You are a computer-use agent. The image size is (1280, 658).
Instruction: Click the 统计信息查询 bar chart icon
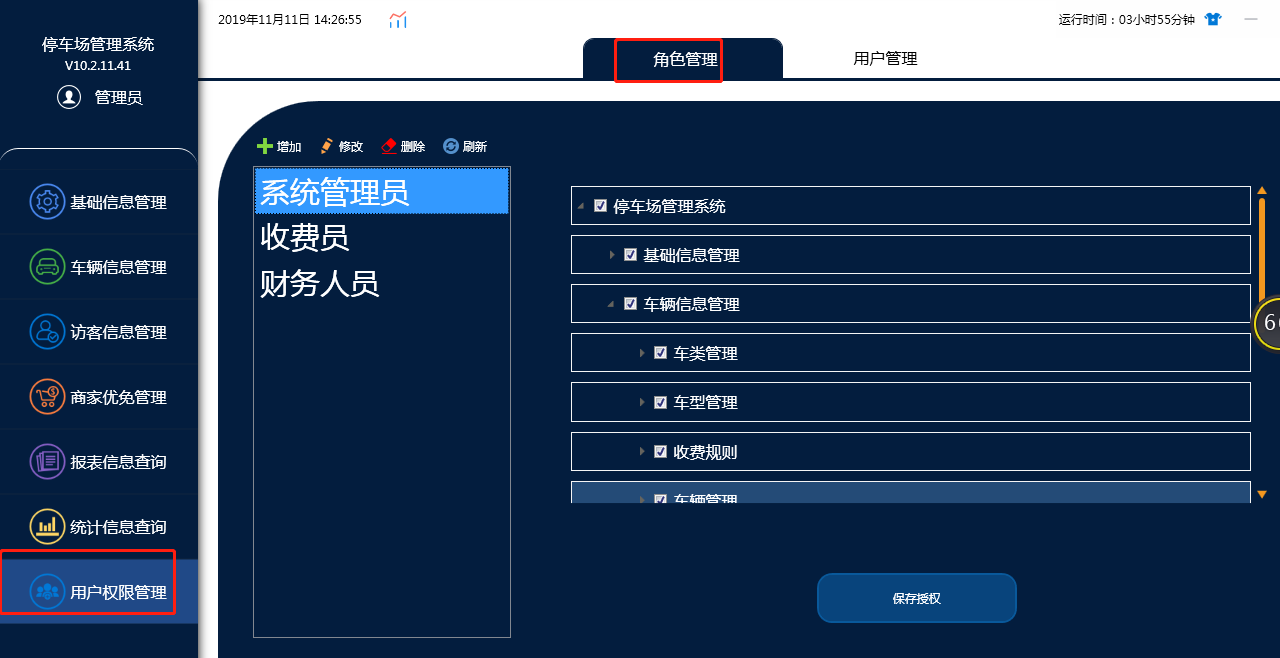pos(47,527)
